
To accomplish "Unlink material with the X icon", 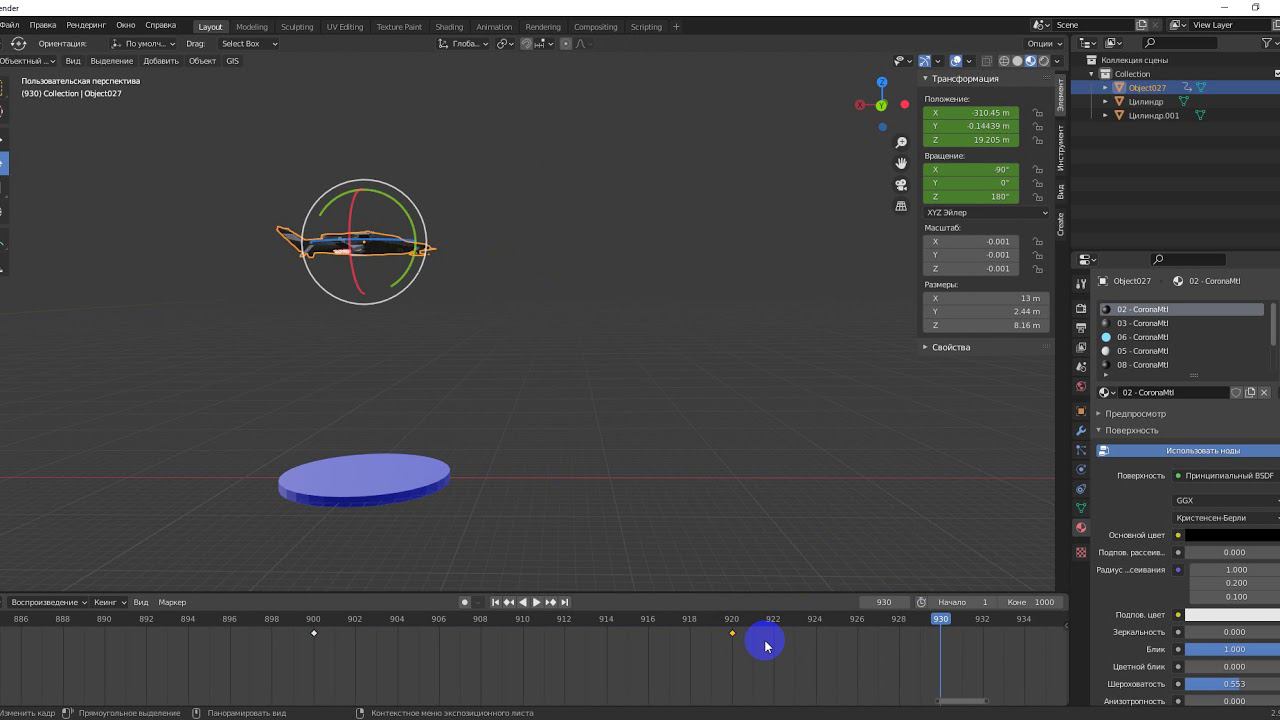I will pos(1264,392).
